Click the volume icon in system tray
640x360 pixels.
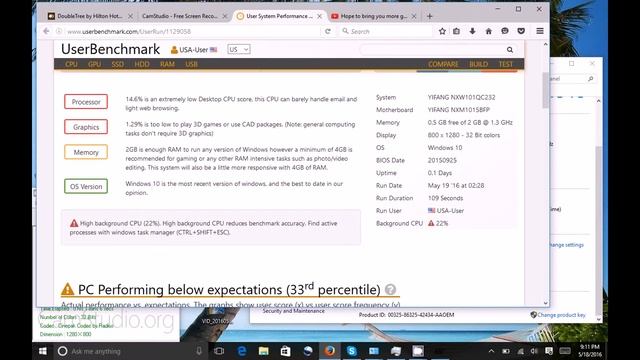coord(534,351)
